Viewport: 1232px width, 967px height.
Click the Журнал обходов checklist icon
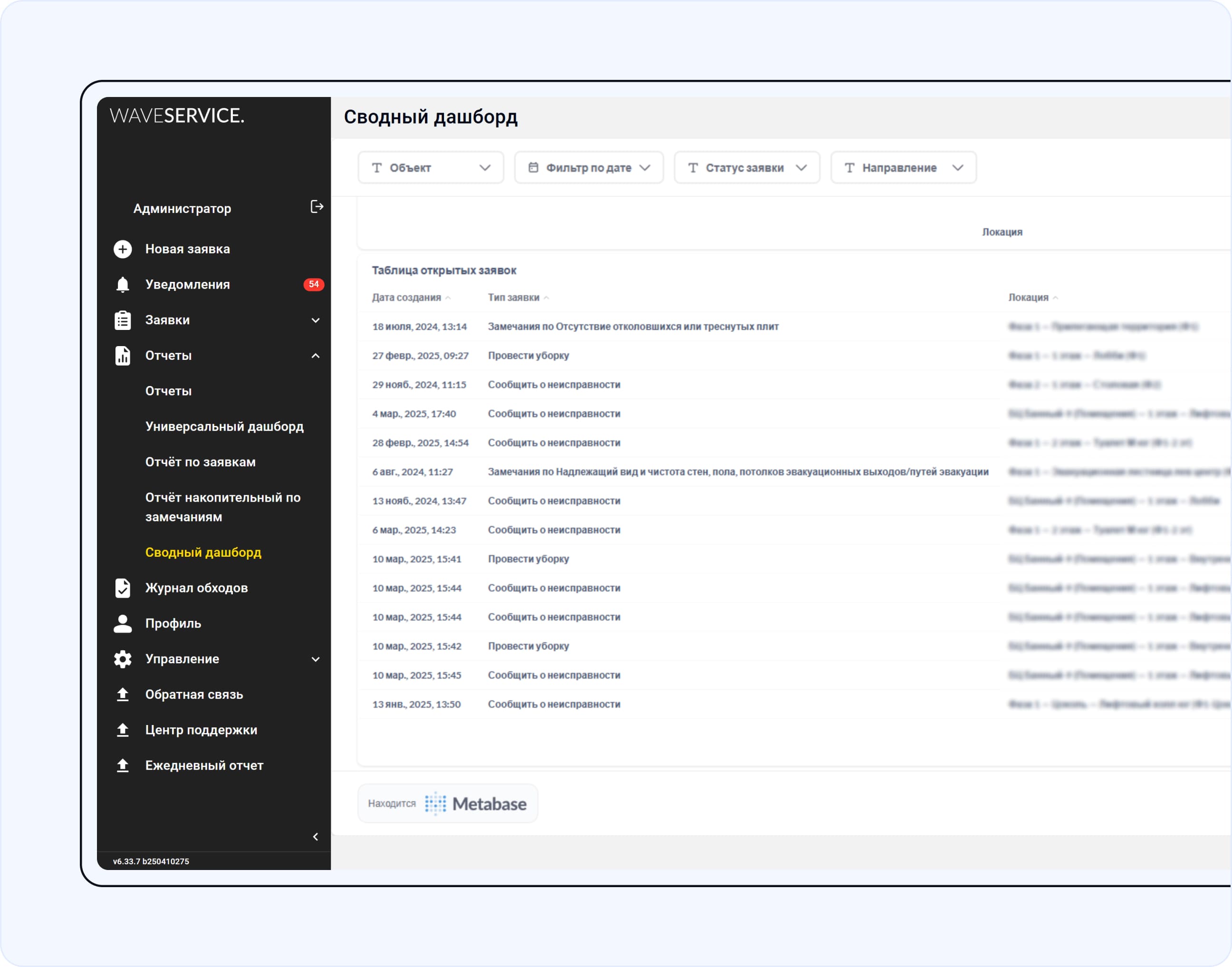[123, 588]
